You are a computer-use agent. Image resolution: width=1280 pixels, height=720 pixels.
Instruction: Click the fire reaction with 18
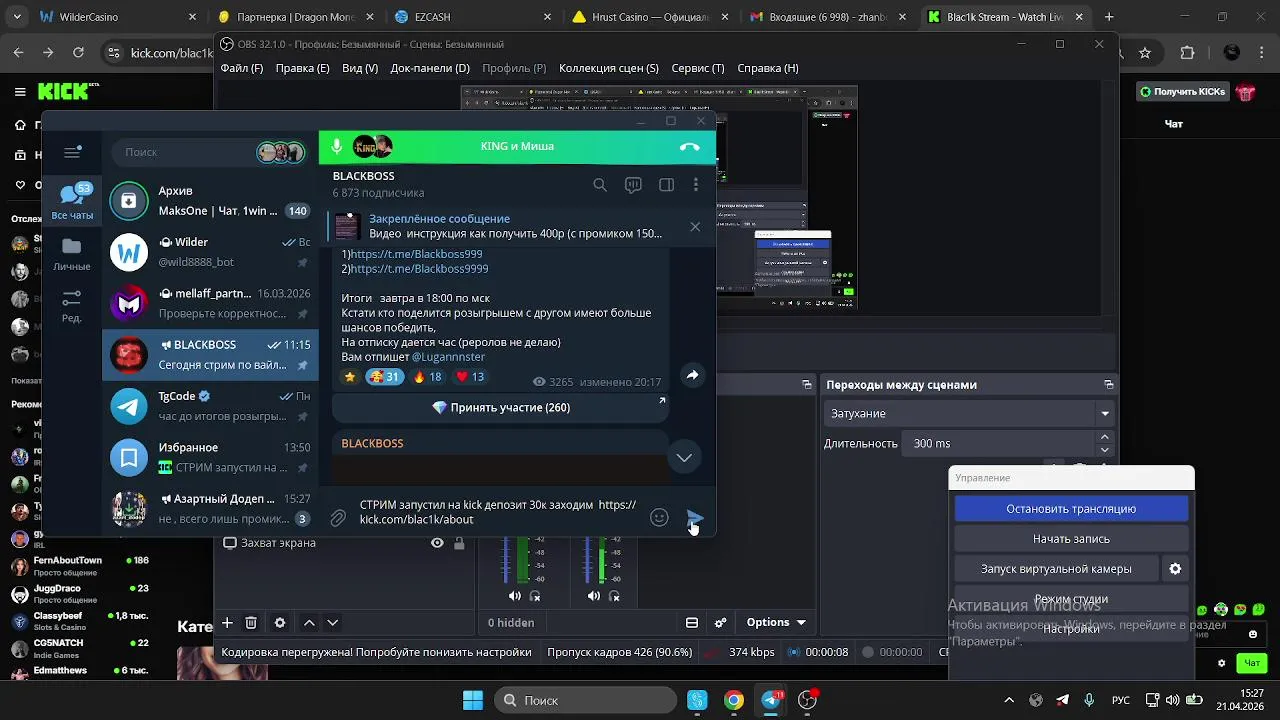pos(427,377)
